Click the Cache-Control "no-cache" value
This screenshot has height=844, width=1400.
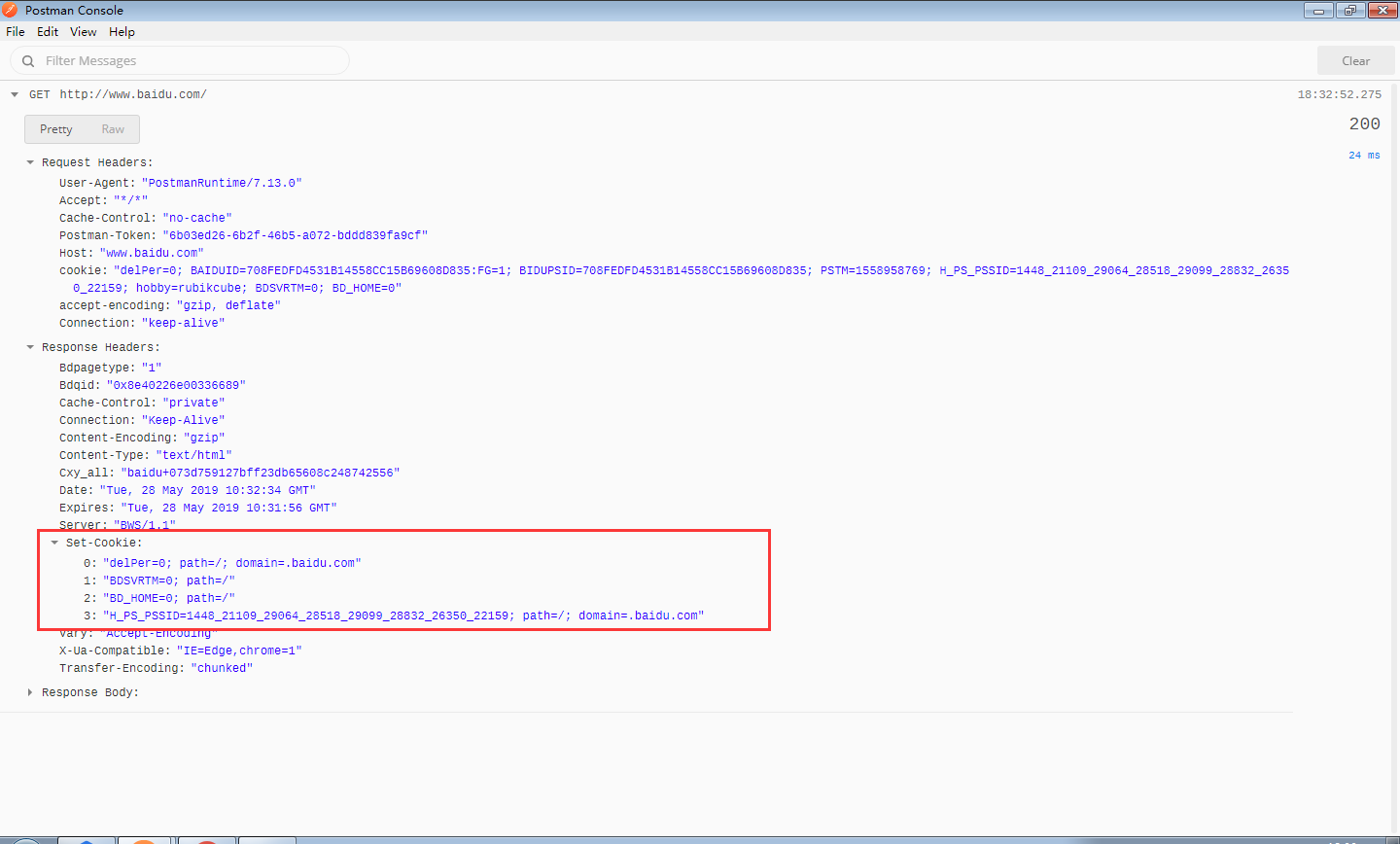(x=197, y=218)
